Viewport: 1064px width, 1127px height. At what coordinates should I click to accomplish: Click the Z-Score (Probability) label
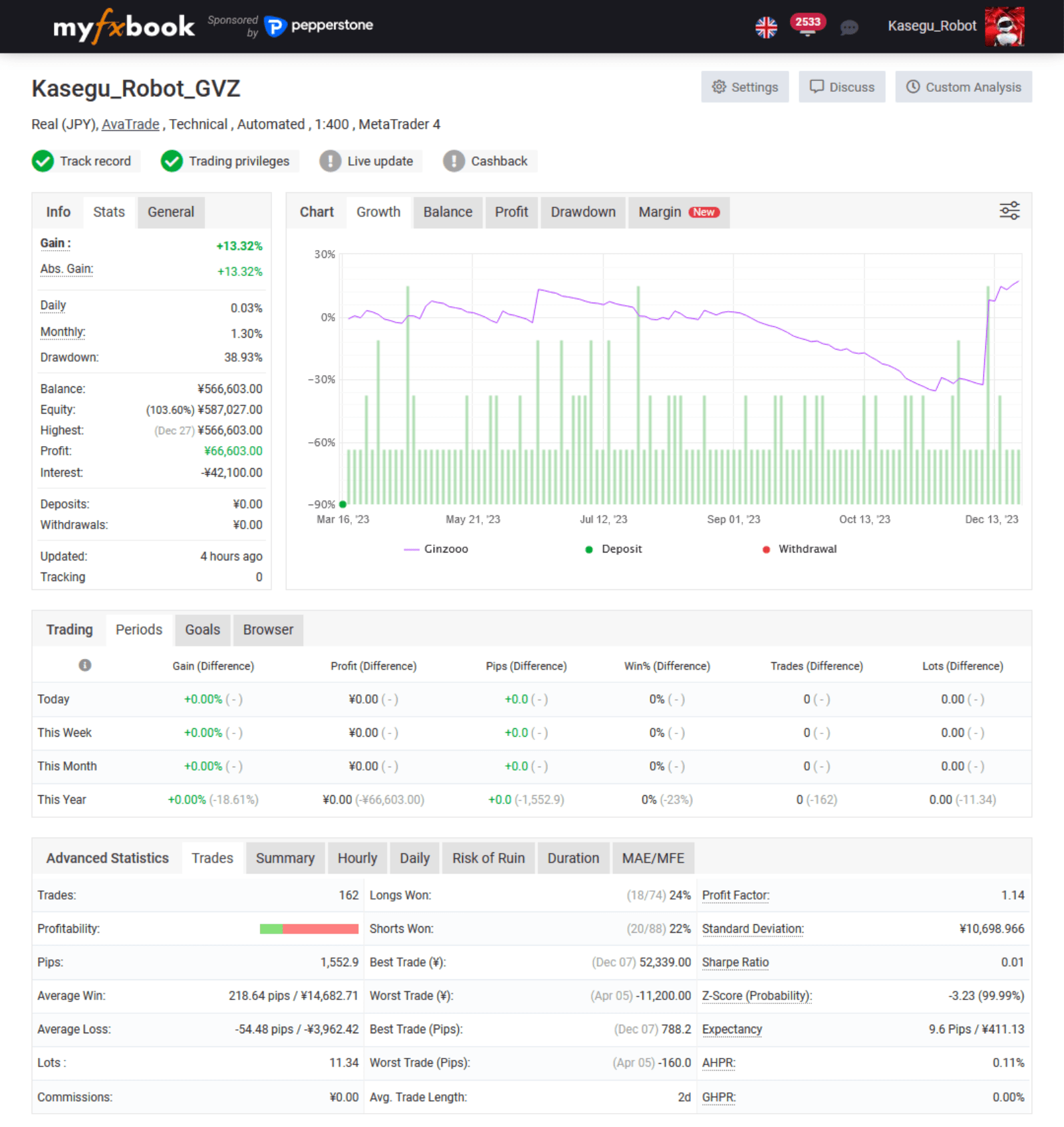click(x=757, y=996)
